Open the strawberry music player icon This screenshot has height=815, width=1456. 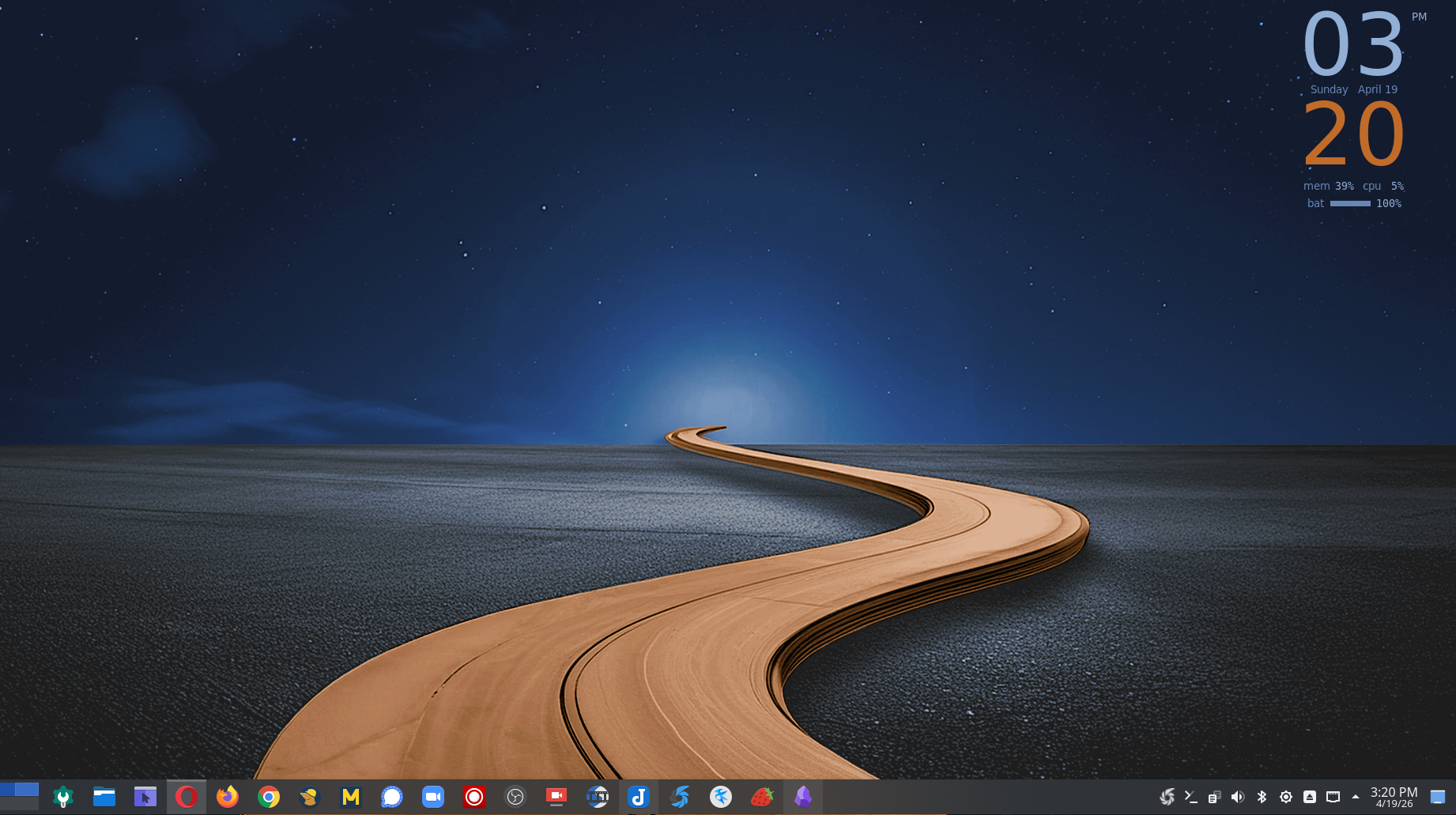click(x=762, y=797)
